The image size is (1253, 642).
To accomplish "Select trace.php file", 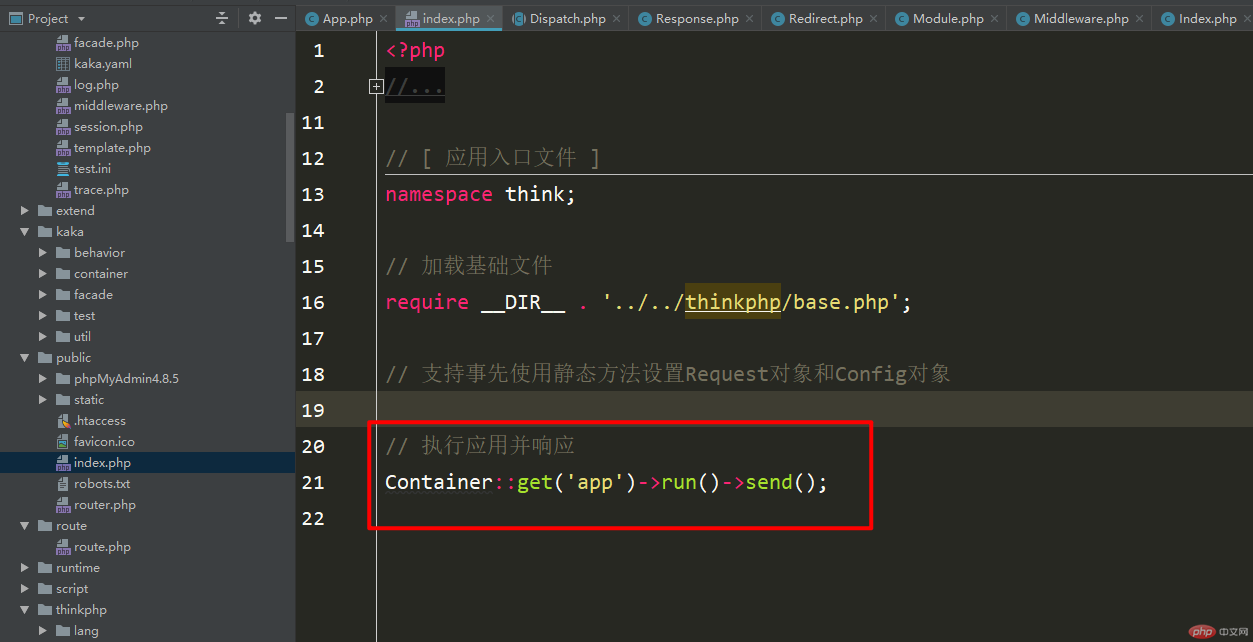I will [x=101, y=190].
